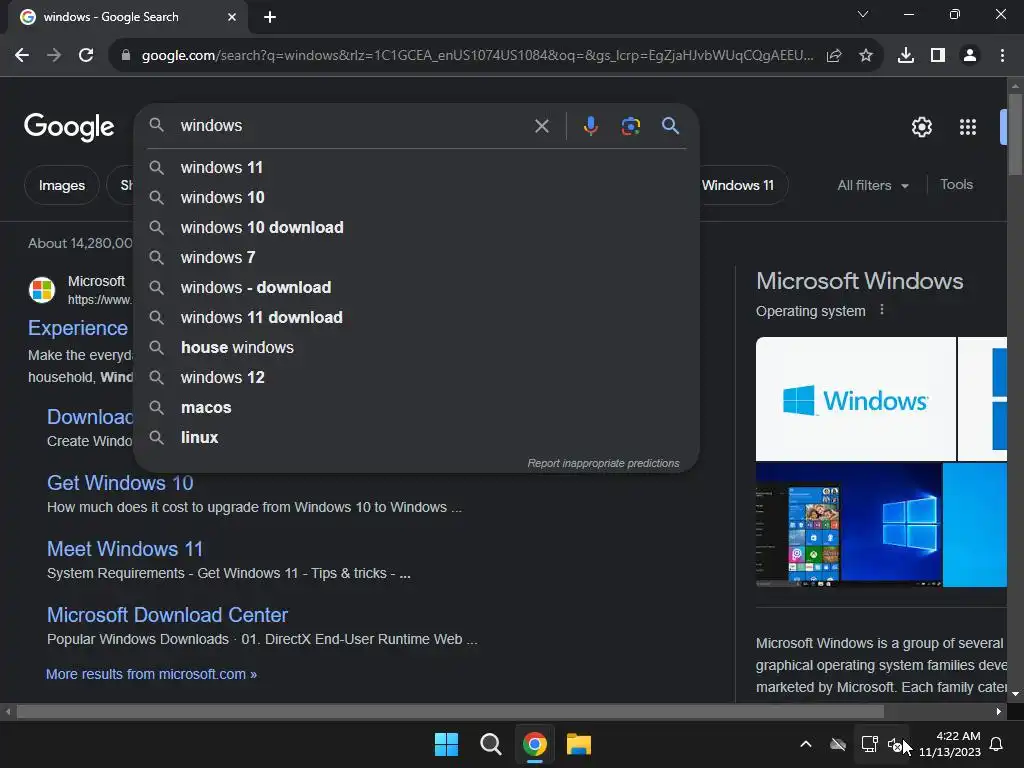
Task: Clear the search box text
Action: click(541, 125)
